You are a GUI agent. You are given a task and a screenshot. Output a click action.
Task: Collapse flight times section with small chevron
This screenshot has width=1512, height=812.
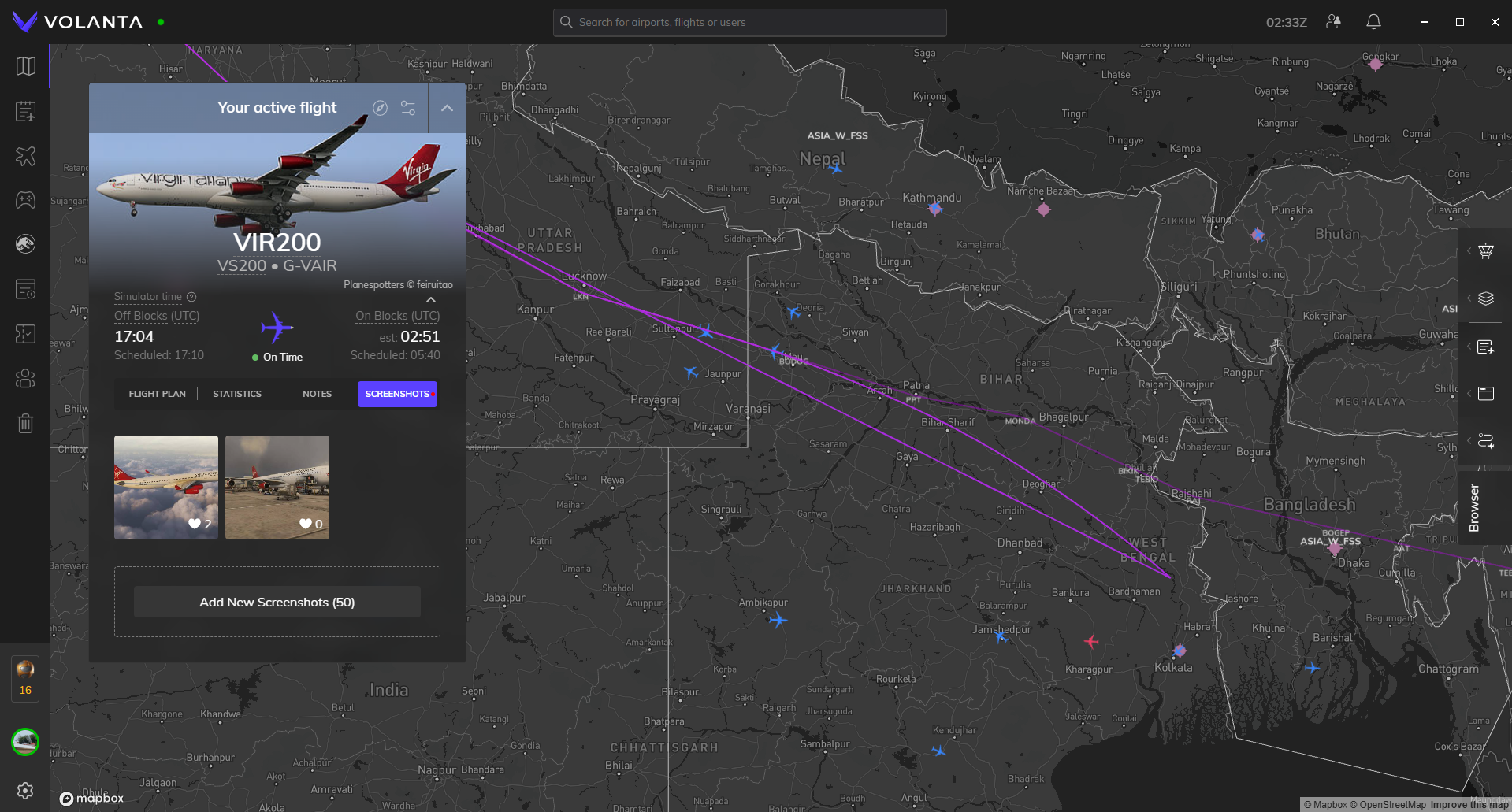coord(431,300)
